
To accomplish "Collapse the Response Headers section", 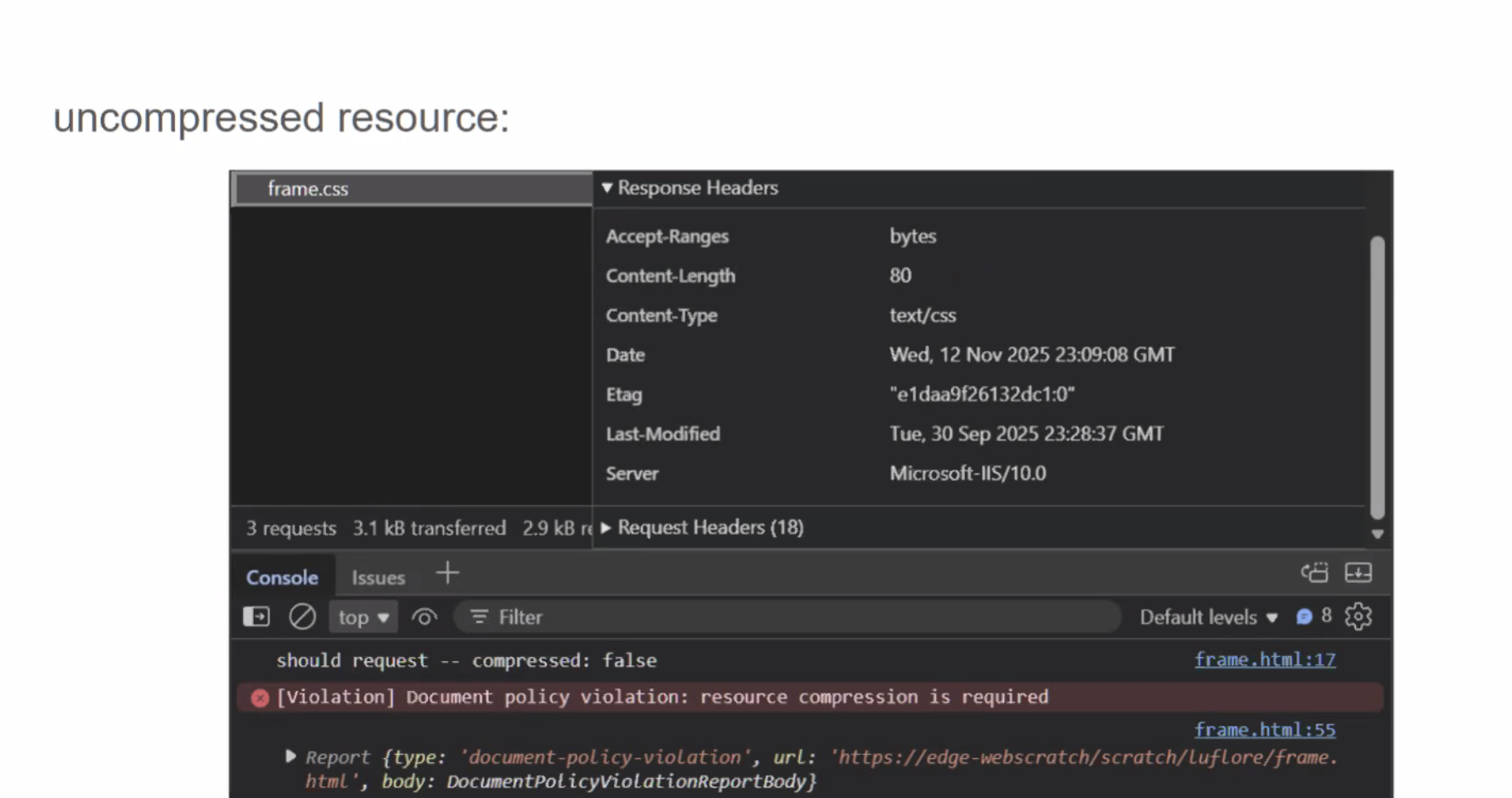I will click(x=607, y=188).
